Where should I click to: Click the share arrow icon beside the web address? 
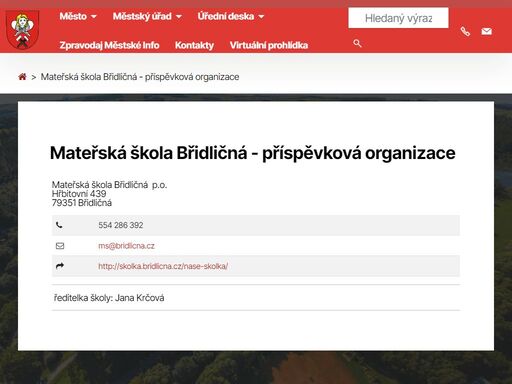coord(60,266)
